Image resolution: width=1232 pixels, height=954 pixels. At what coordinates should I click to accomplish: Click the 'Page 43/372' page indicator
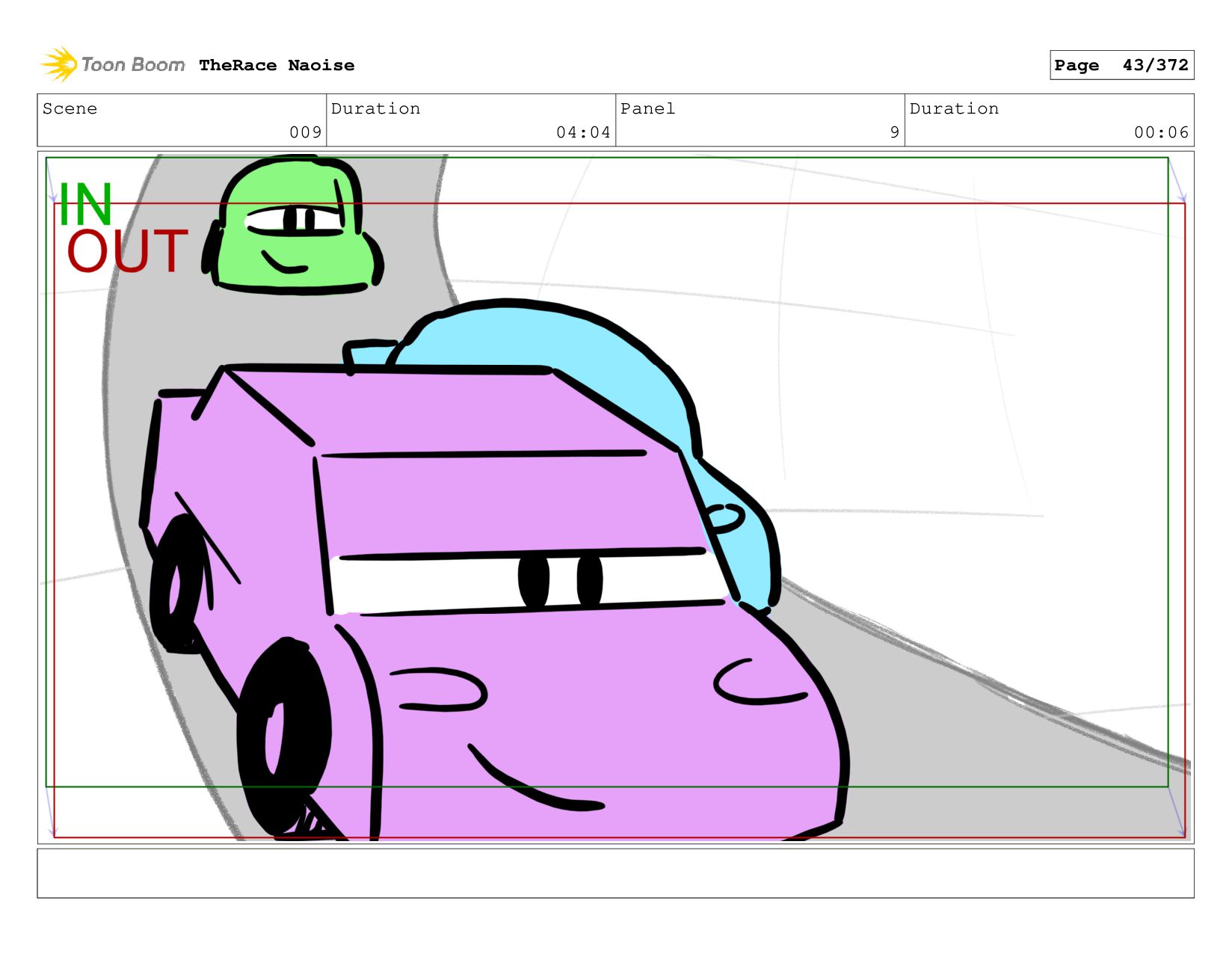point(1121,65)
